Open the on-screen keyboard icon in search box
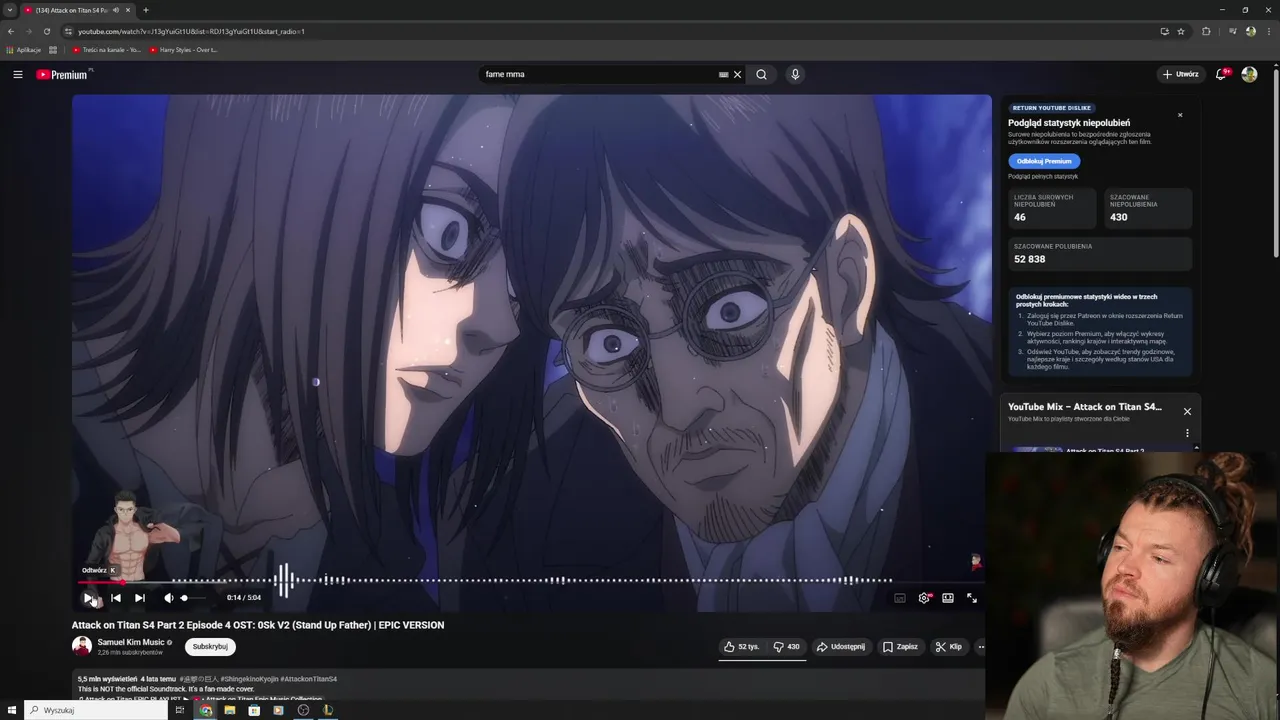The image size is (1280, 720). click(x=723, y=74)
